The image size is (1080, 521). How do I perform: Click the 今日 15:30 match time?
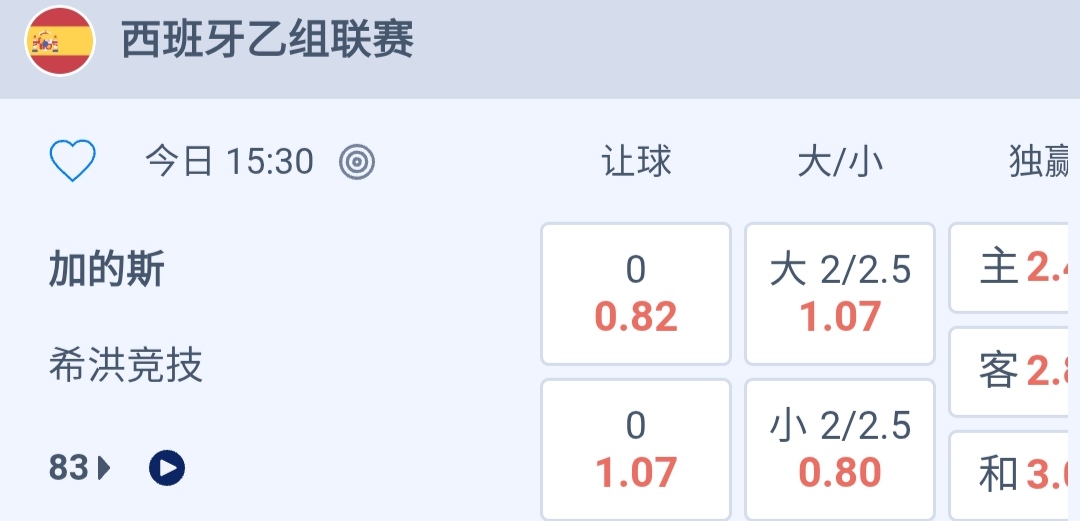(x=230, y=161)
